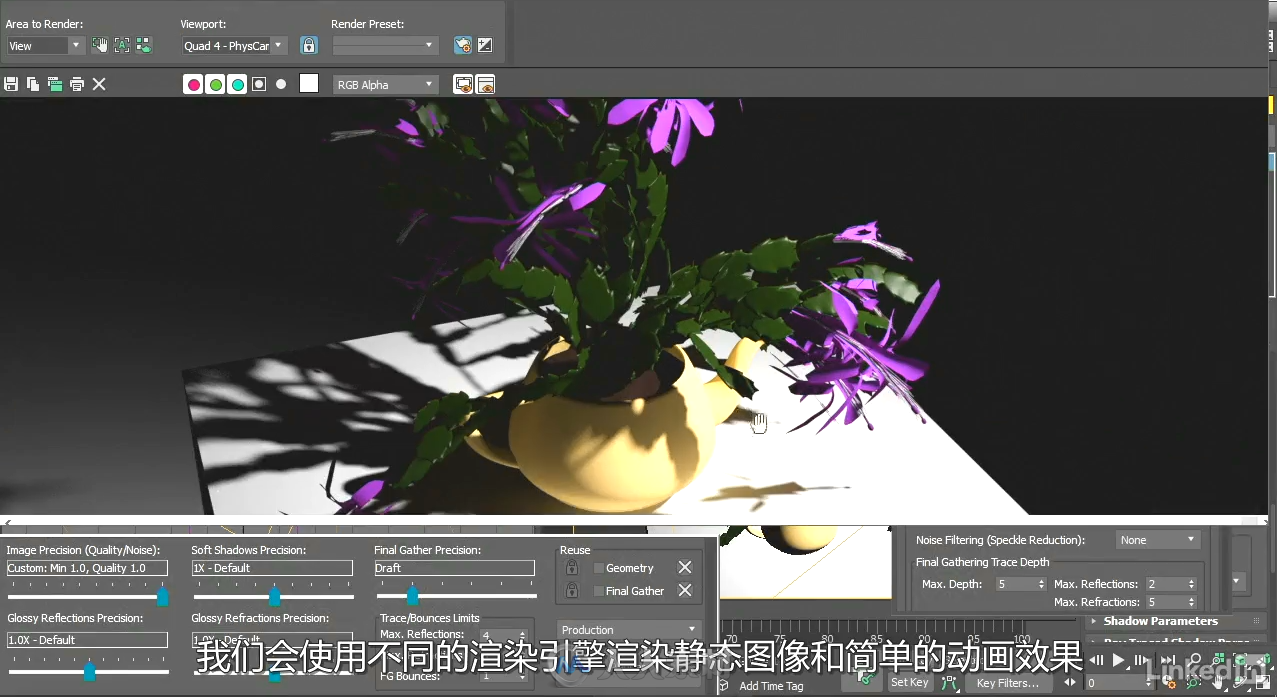The width and height of the screenshot is (1277, 697).
Task: Click the Image Precision value field
Action: 87,568
